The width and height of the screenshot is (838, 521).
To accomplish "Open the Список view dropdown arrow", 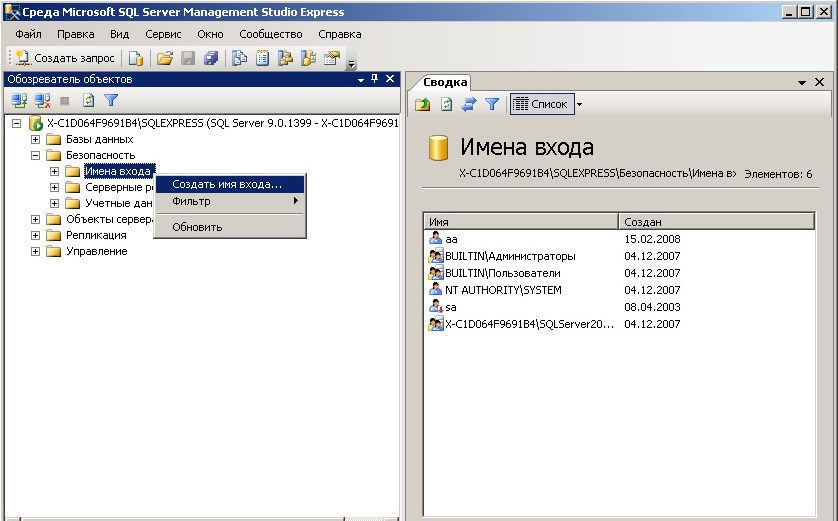I will coord(579,104).
